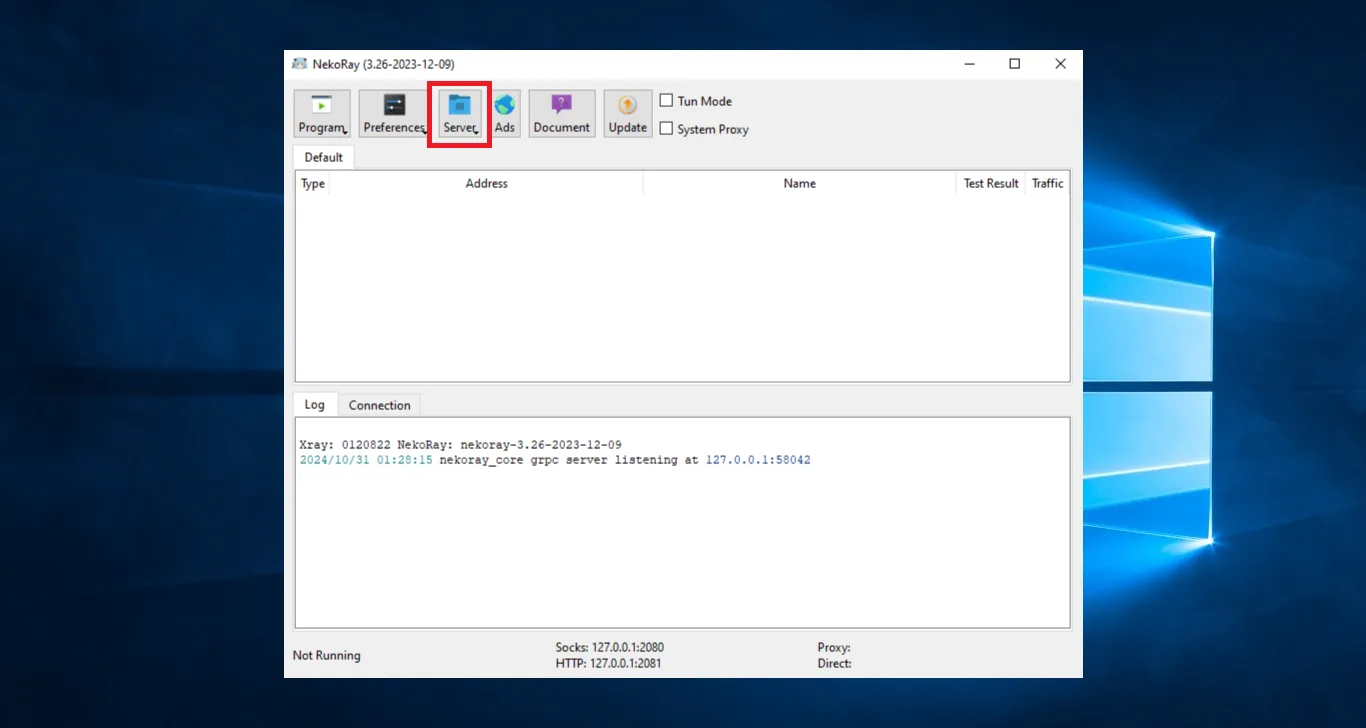Click the Socks: 127.0.0.1:2080 status
Viewport: 1366px width, 728px height.
point(610,647)
